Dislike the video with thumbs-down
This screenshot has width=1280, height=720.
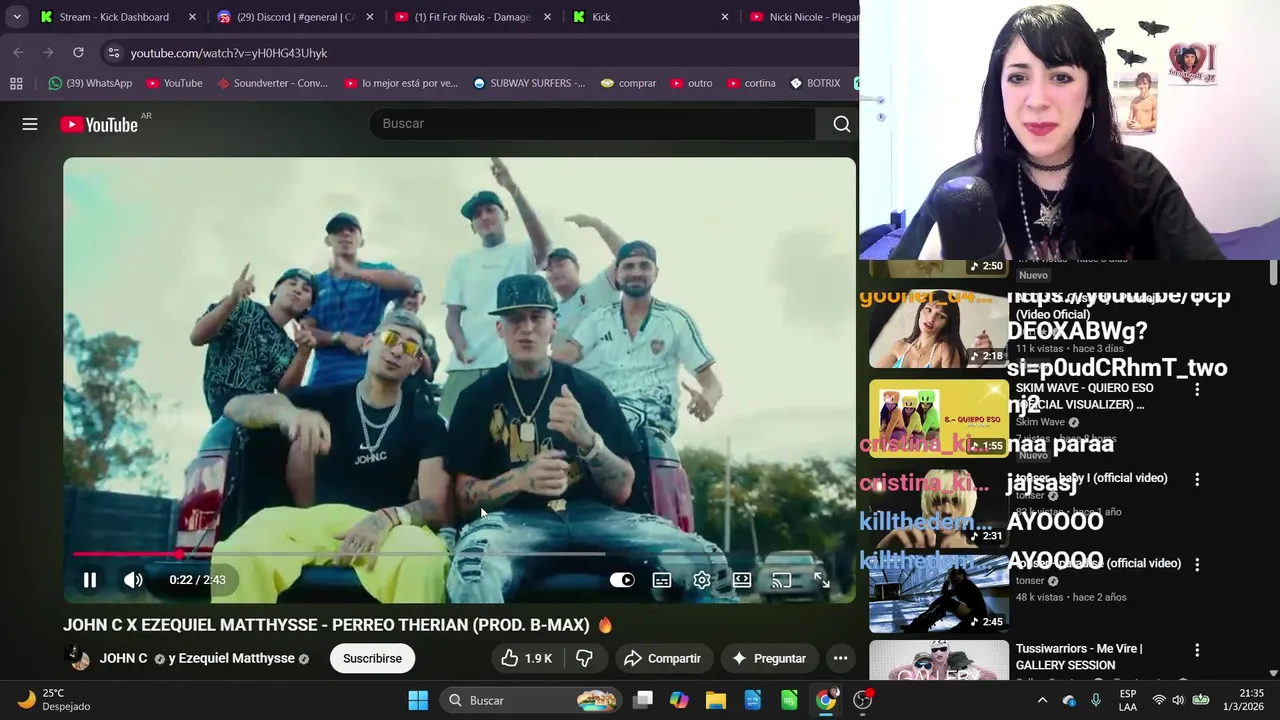click(x=584, y=658)
